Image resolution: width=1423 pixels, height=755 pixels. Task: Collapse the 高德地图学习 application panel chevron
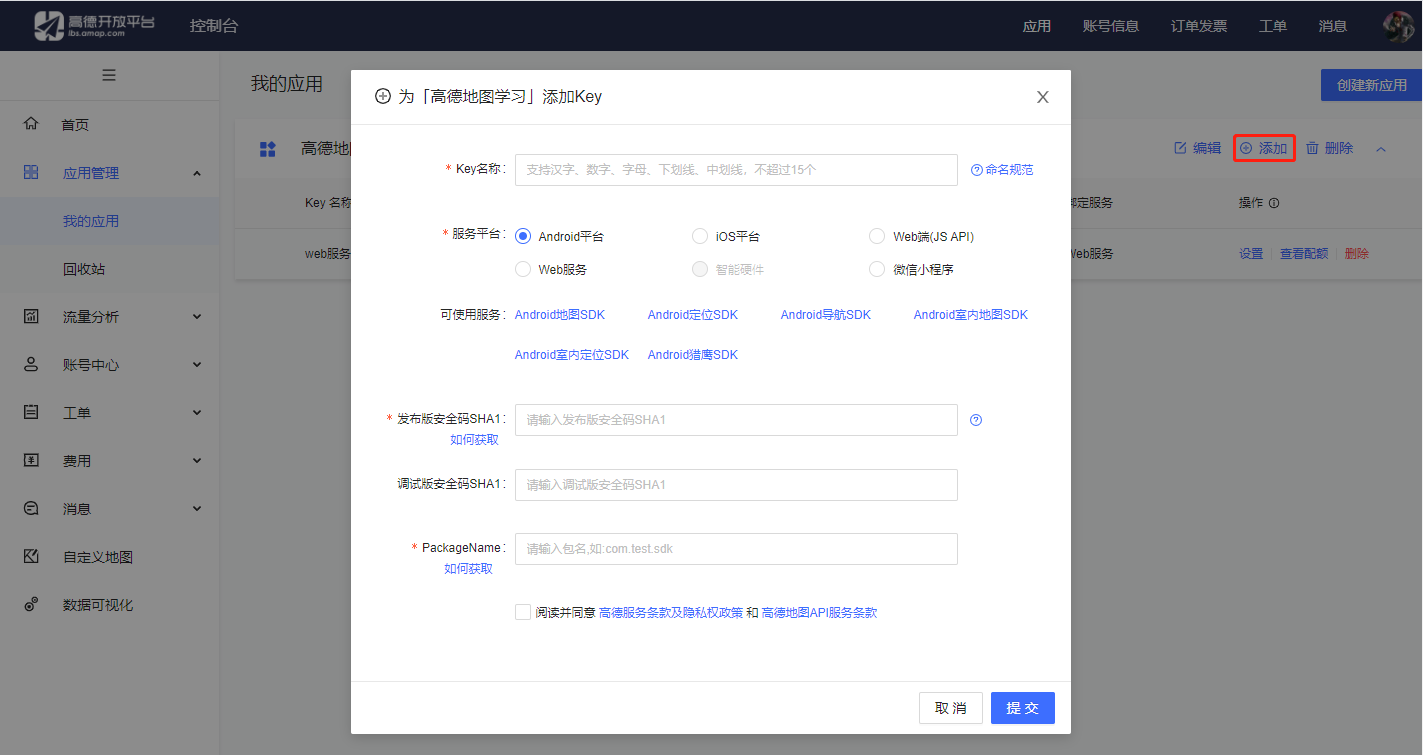[x=1381, y=149]
